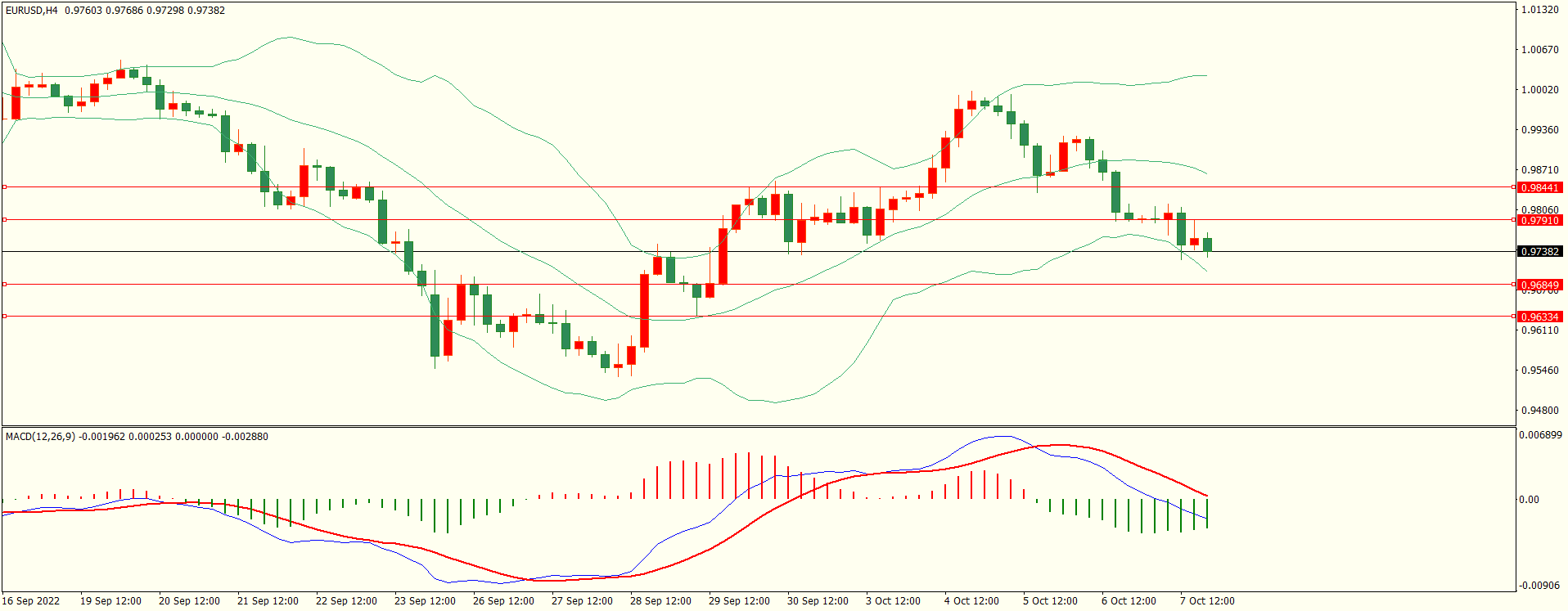Click the 28 Sep 12:00 time label
The image size is (1568, 611).
coord(660,601)
